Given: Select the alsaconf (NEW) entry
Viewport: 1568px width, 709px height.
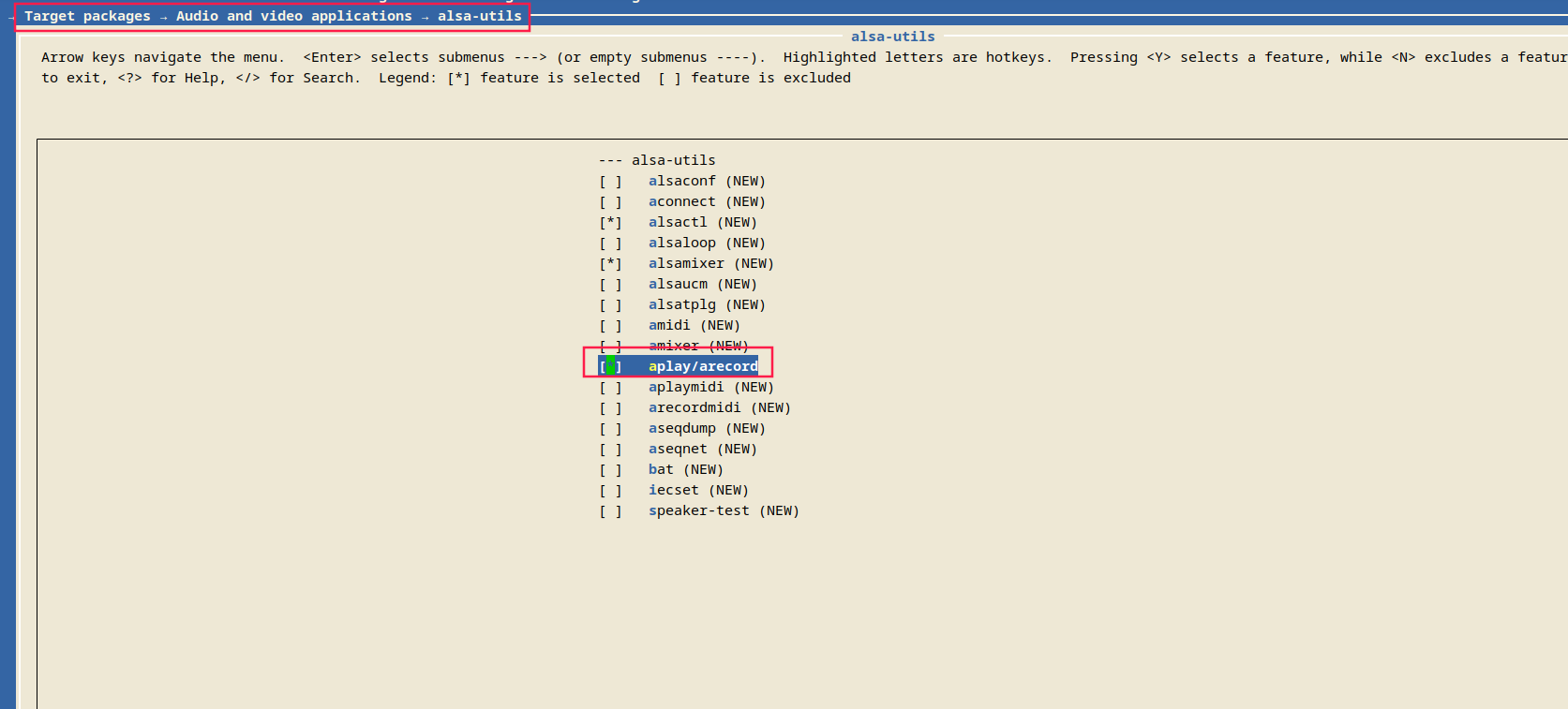Looking at the screenshot, I should [707, 181].
